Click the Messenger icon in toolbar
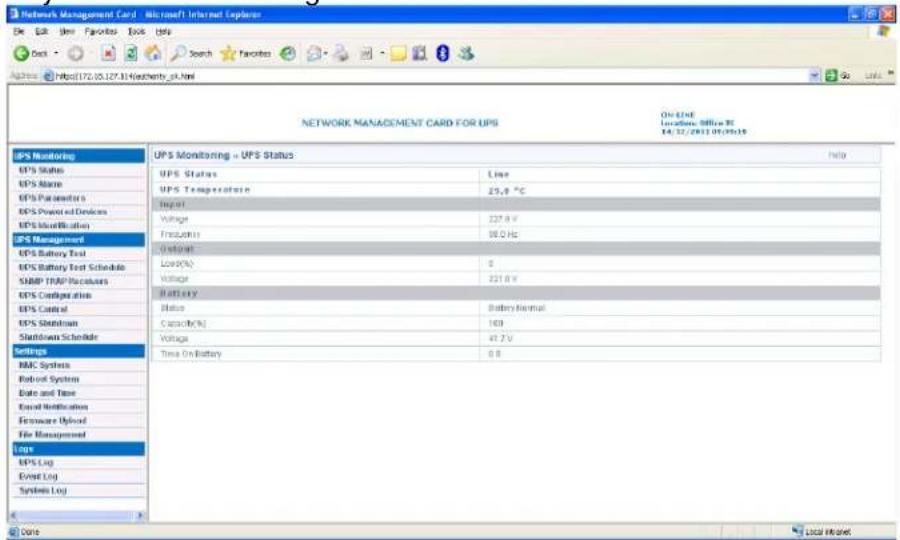Image resolution: width=900 pixels, height=540 pixels. [x=466, y=53]
